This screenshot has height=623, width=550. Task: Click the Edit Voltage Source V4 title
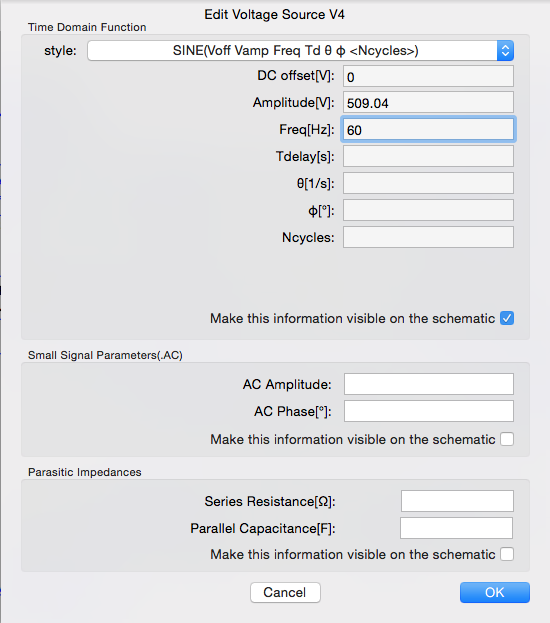[x=274, y=15]
